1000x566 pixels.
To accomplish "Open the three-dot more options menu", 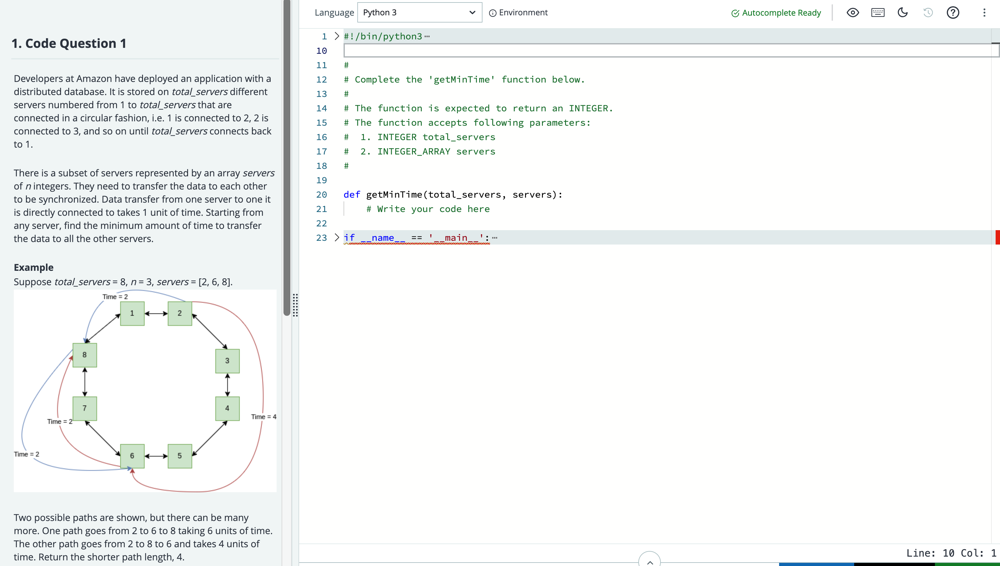I will tap(984, 13).
